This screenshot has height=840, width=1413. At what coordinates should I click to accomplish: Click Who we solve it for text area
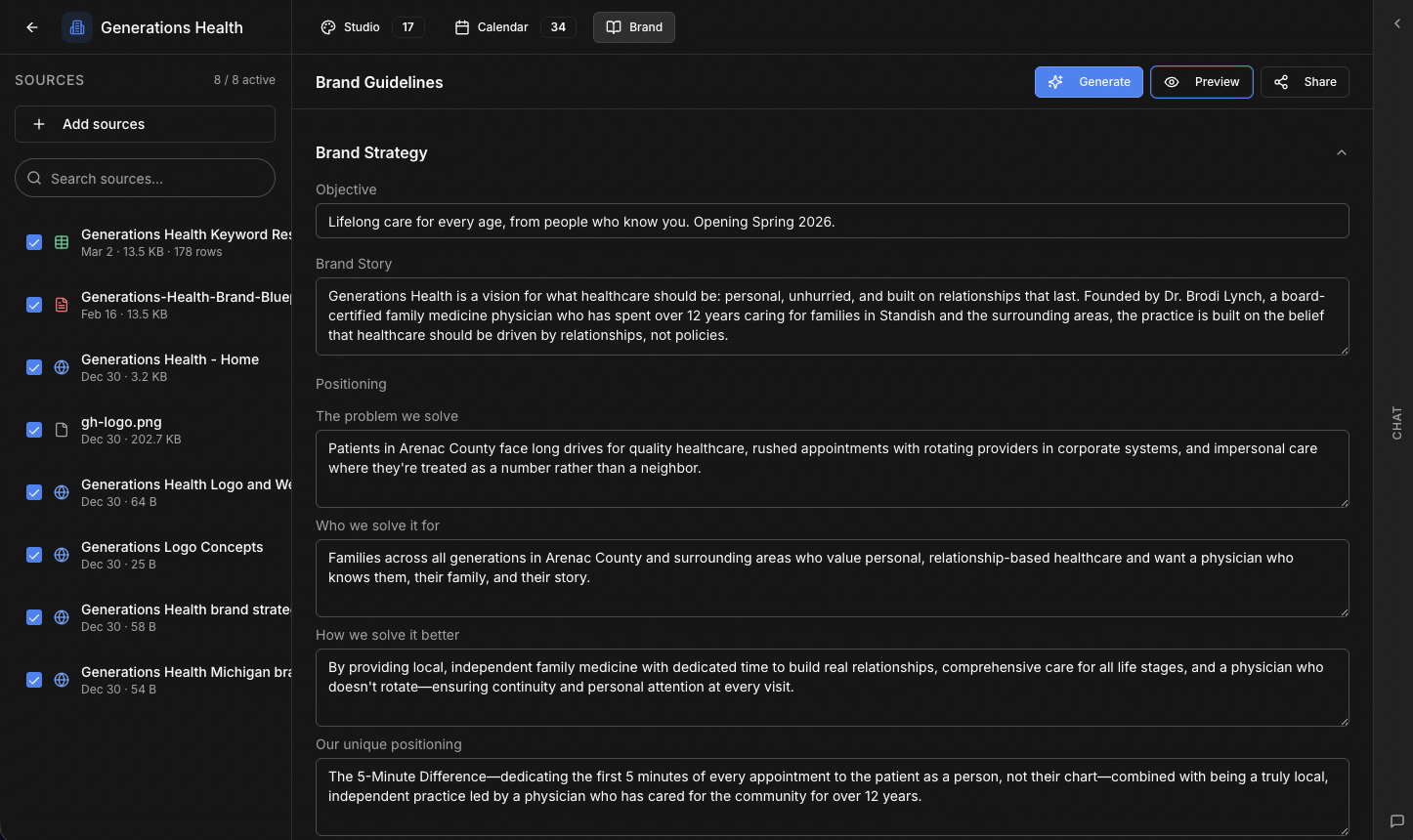click(x=833, y=578)
